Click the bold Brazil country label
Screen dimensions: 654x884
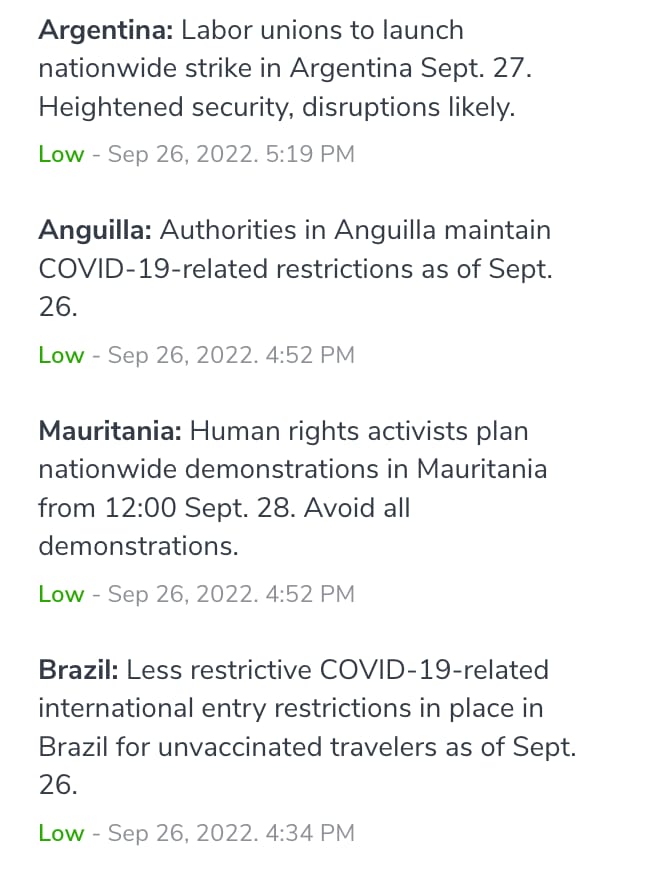pyautogui.click(x=78, y=670)
